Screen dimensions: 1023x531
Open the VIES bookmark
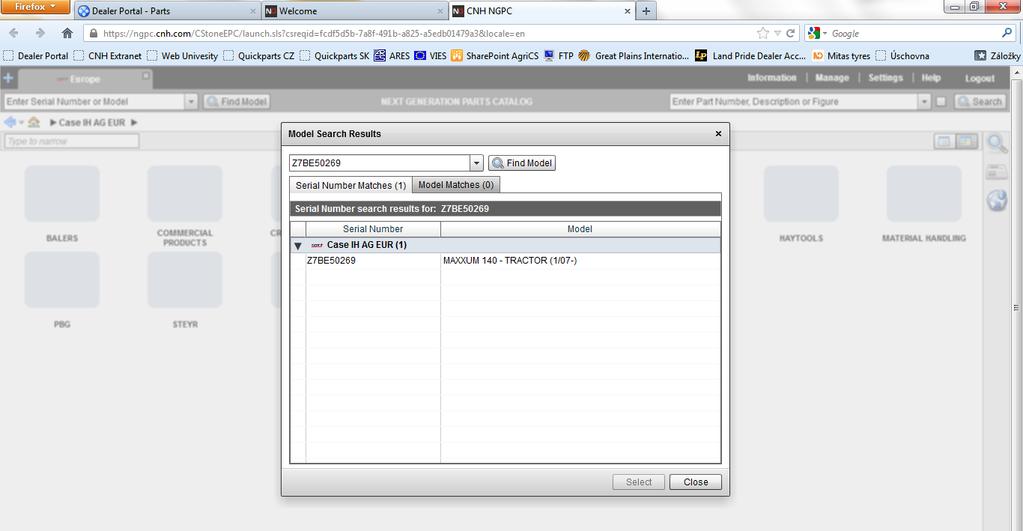coord(431,56)
